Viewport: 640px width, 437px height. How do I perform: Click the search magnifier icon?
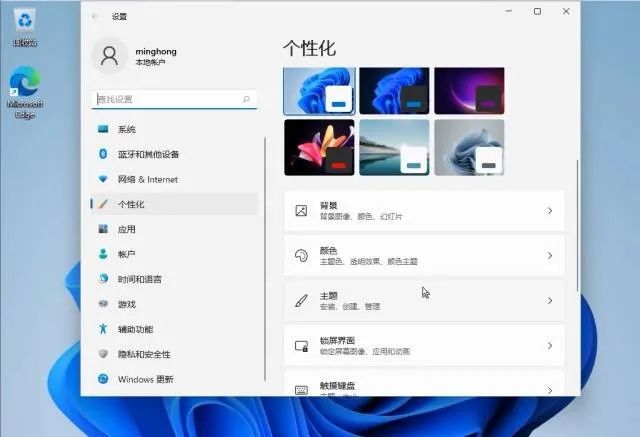pyautogui.click(x=246, y=99)
